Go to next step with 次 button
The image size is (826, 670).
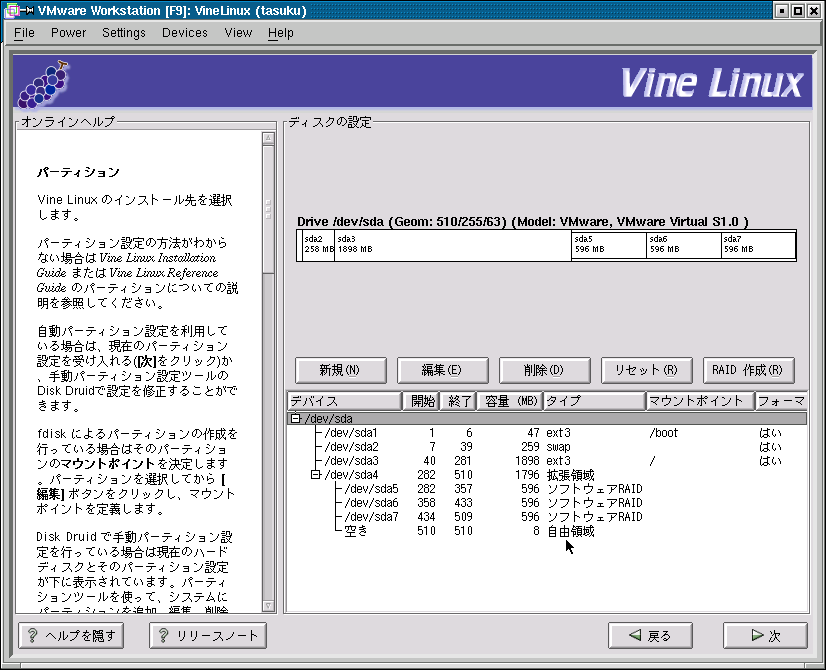coord(765,636)
